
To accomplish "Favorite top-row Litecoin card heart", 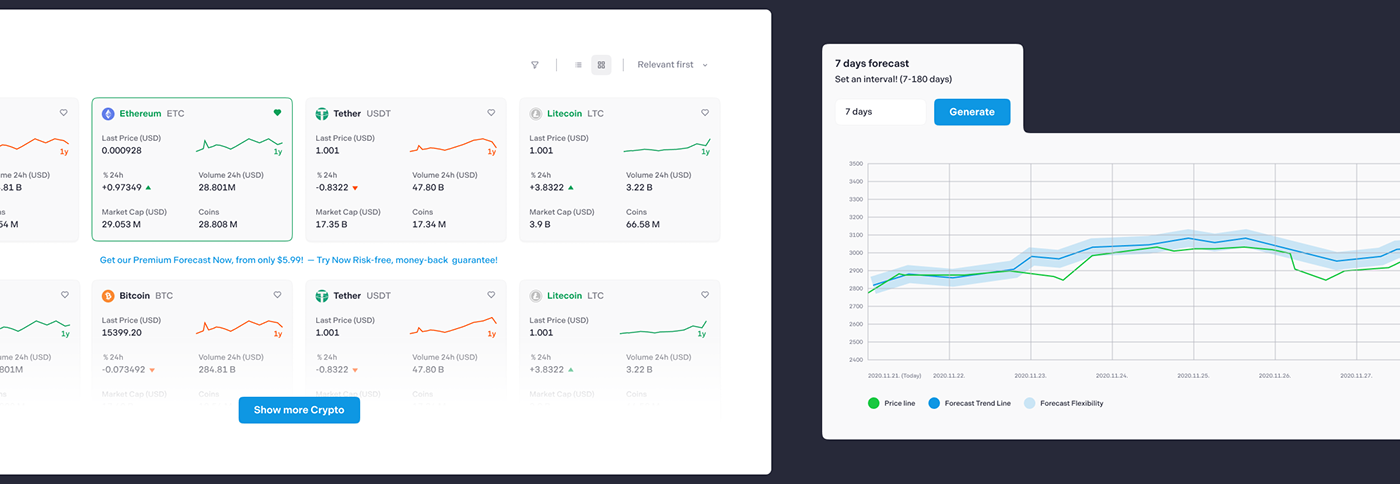I will click(705, 113).
